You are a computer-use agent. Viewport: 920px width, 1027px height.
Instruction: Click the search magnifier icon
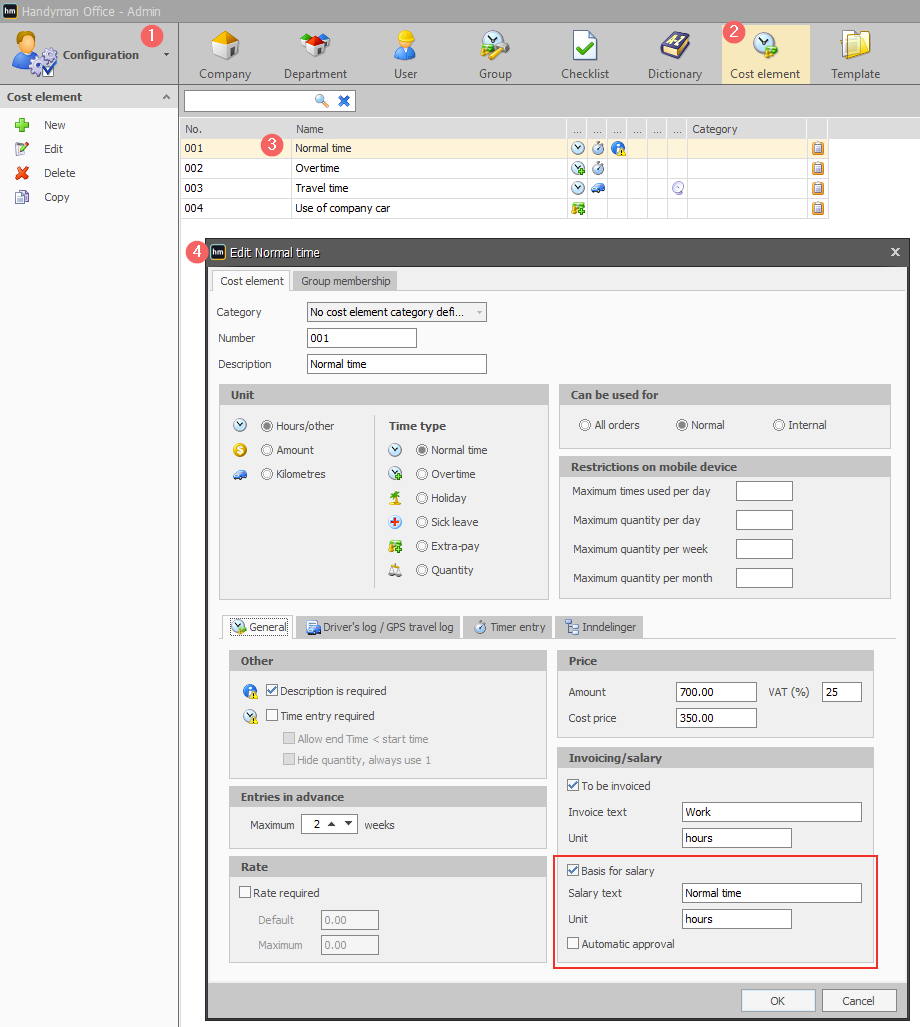322,101
